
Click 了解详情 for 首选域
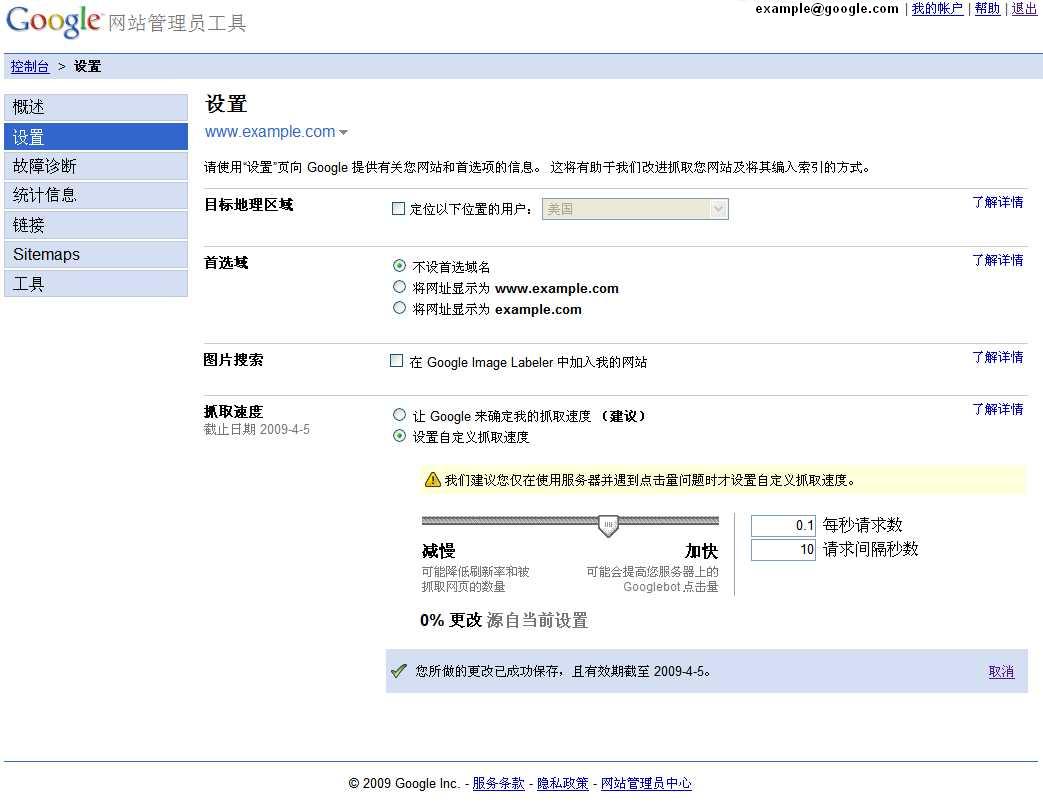point(998,260)
